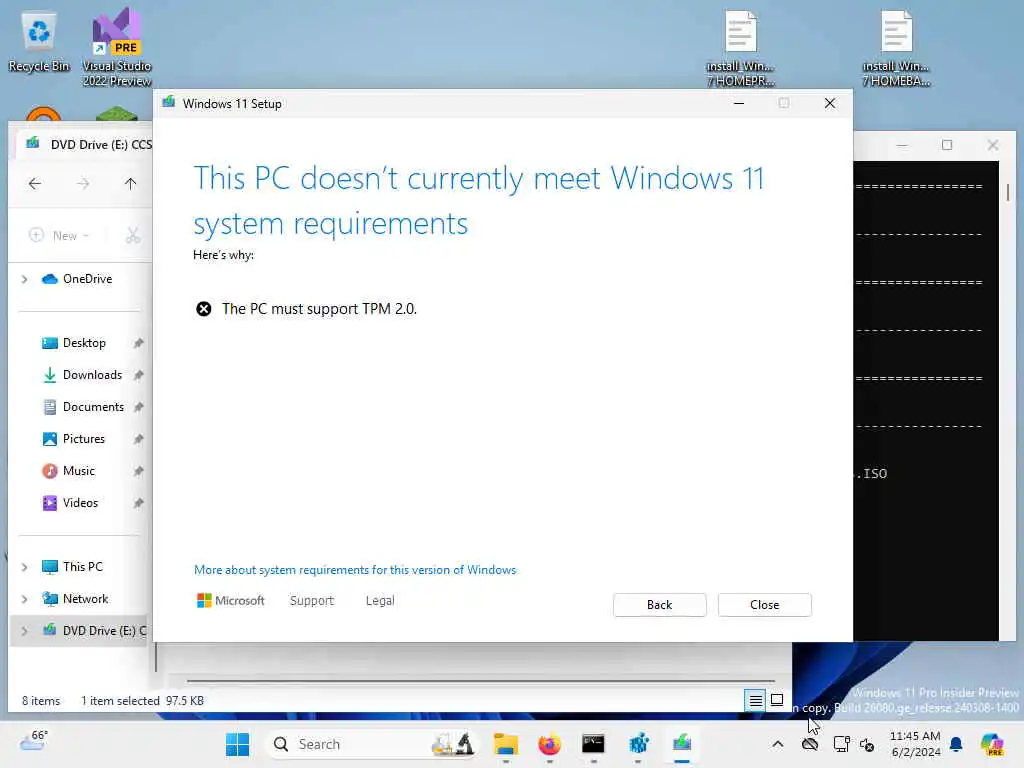Open the New item dropdown in Explorer

pos(59,235)
